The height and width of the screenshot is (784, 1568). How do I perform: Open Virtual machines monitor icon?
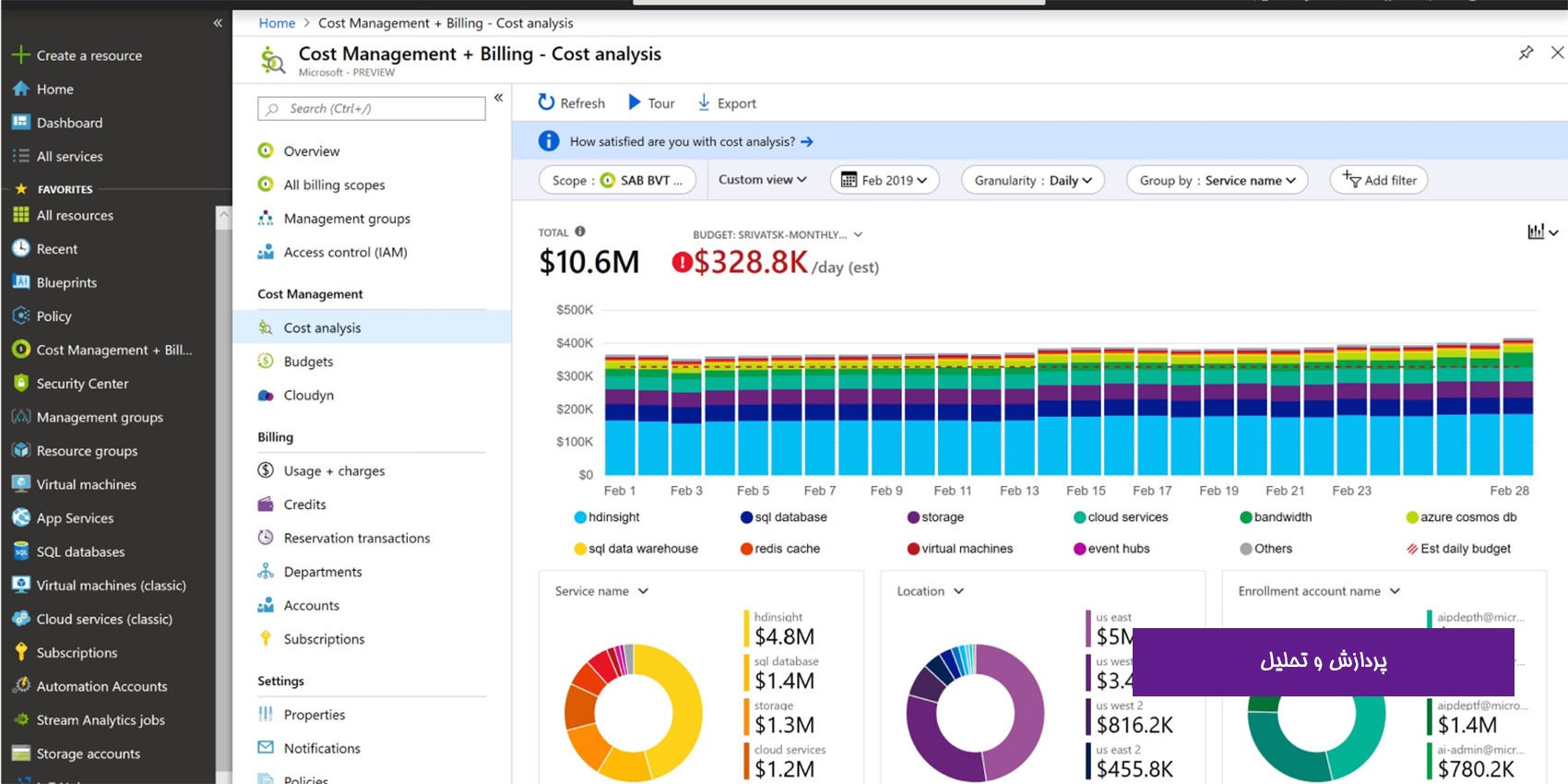(x=20, y=483)
